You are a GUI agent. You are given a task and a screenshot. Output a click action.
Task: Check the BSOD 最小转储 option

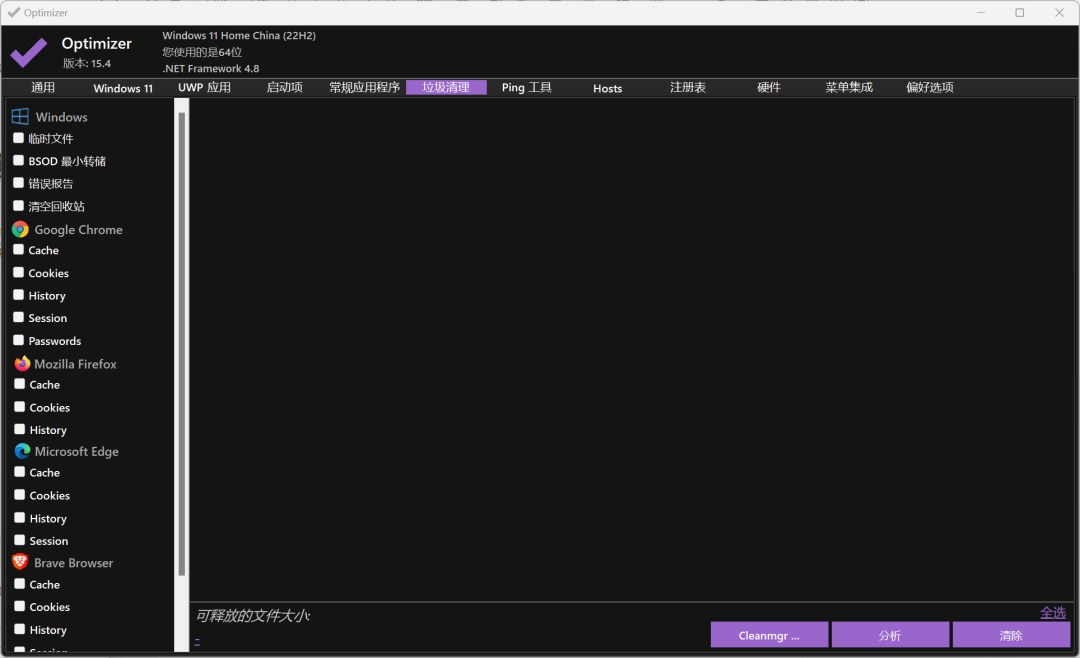(x=19, y=161)
